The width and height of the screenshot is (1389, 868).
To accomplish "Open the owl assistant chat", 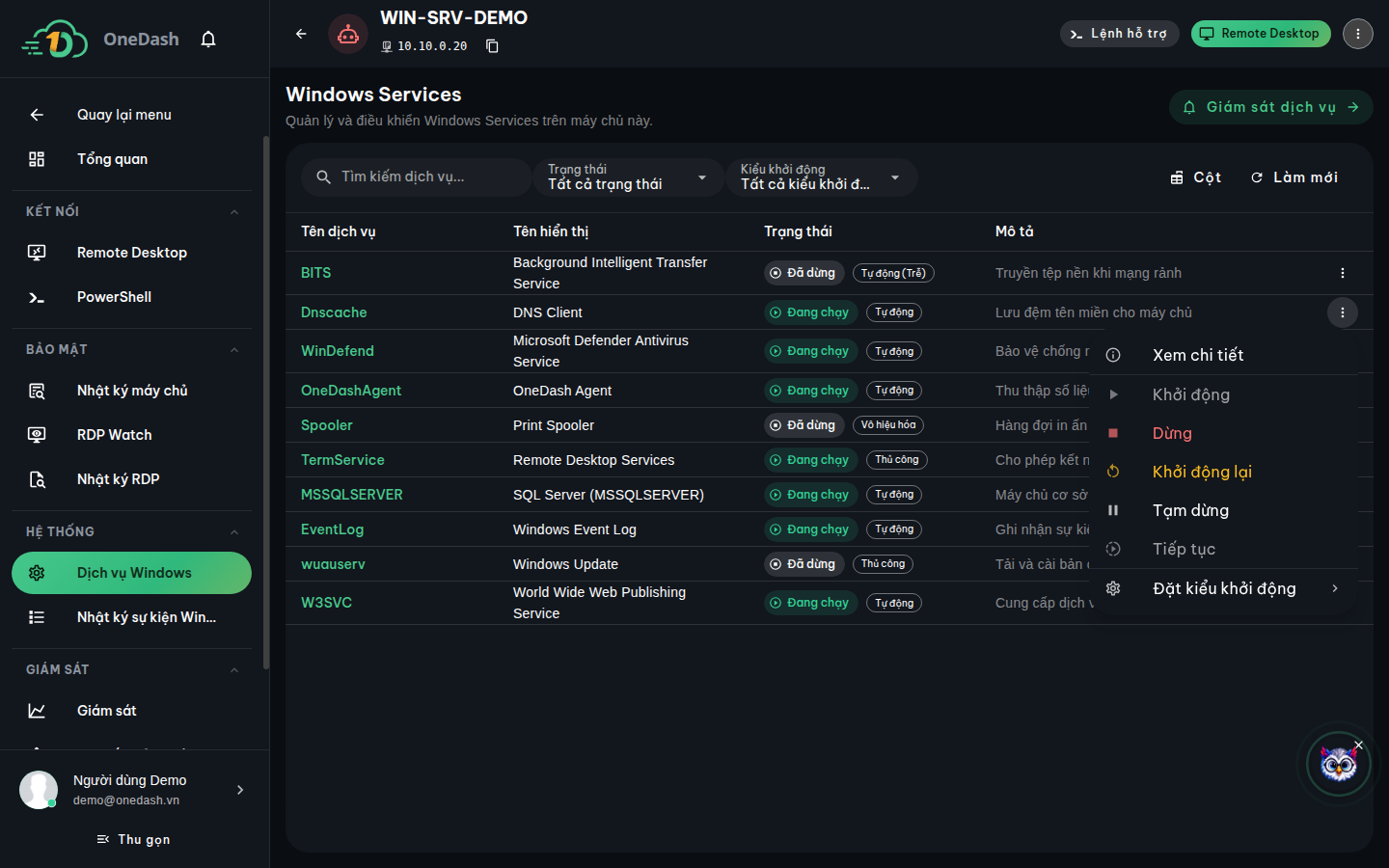I will [x=1338, y=765].
